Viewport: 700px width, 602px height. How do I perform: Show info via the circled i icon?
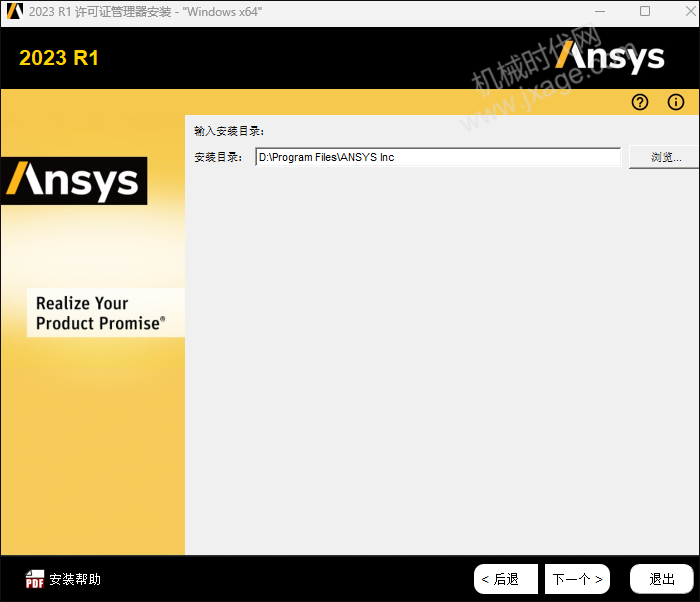pos(675,102)
